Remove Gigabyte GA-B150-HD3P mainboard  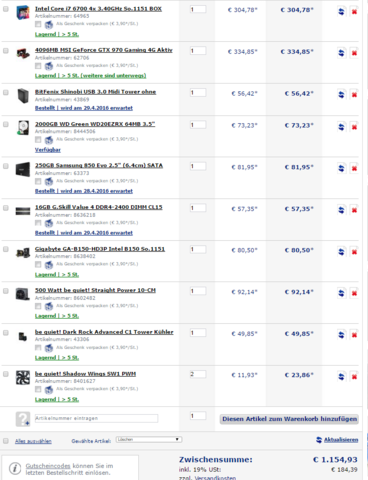[x=354, y=252]
